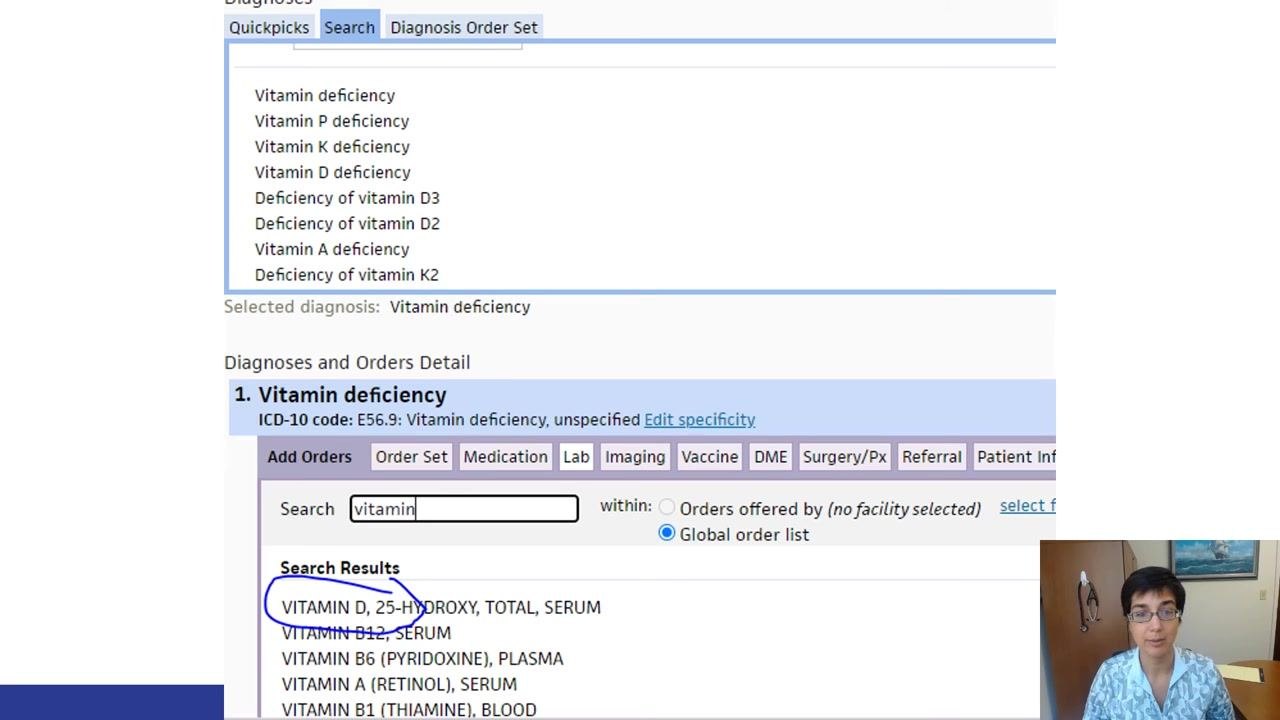Open the Surgery/Px orders tab
1280x720 pixels.
pos(844,457)
